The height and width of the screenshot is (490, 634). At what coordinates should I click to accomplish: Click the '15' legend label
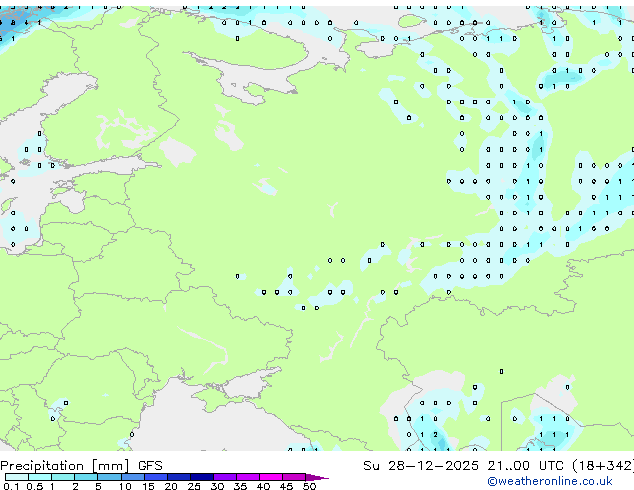148,486
